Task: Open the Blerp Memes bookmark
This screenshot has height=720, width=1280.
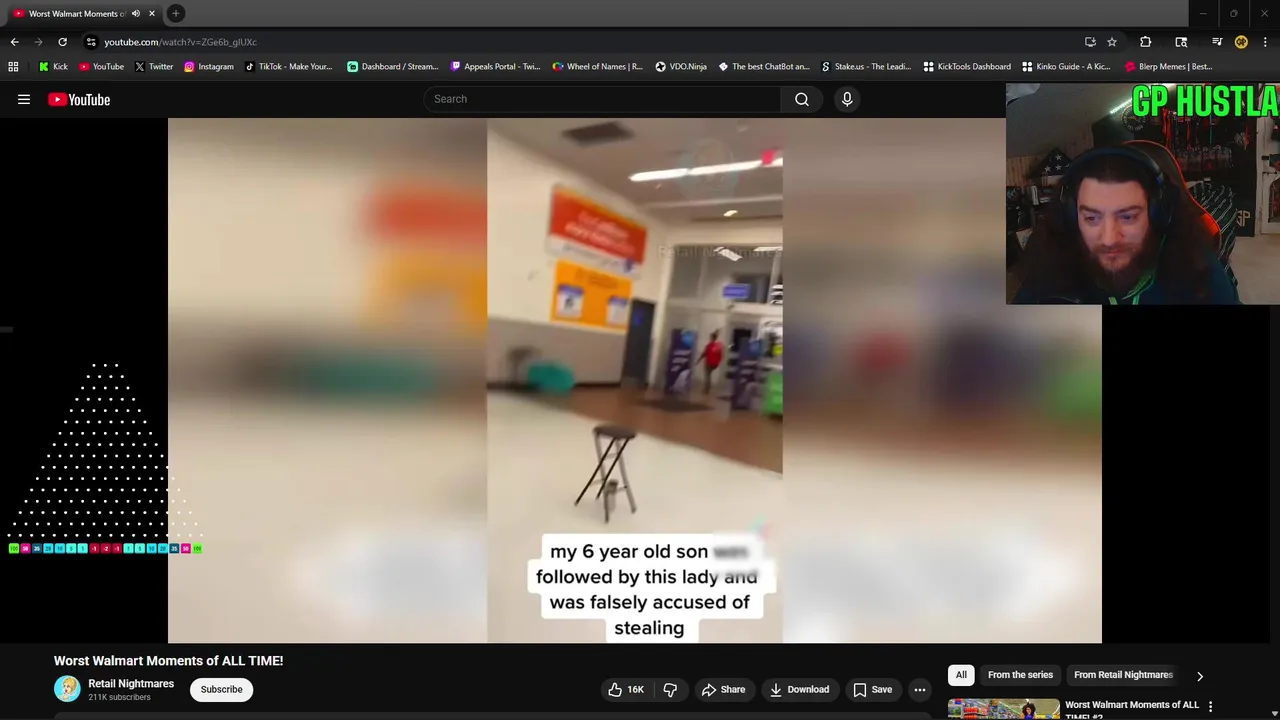Action: [x=1169, y=67]
